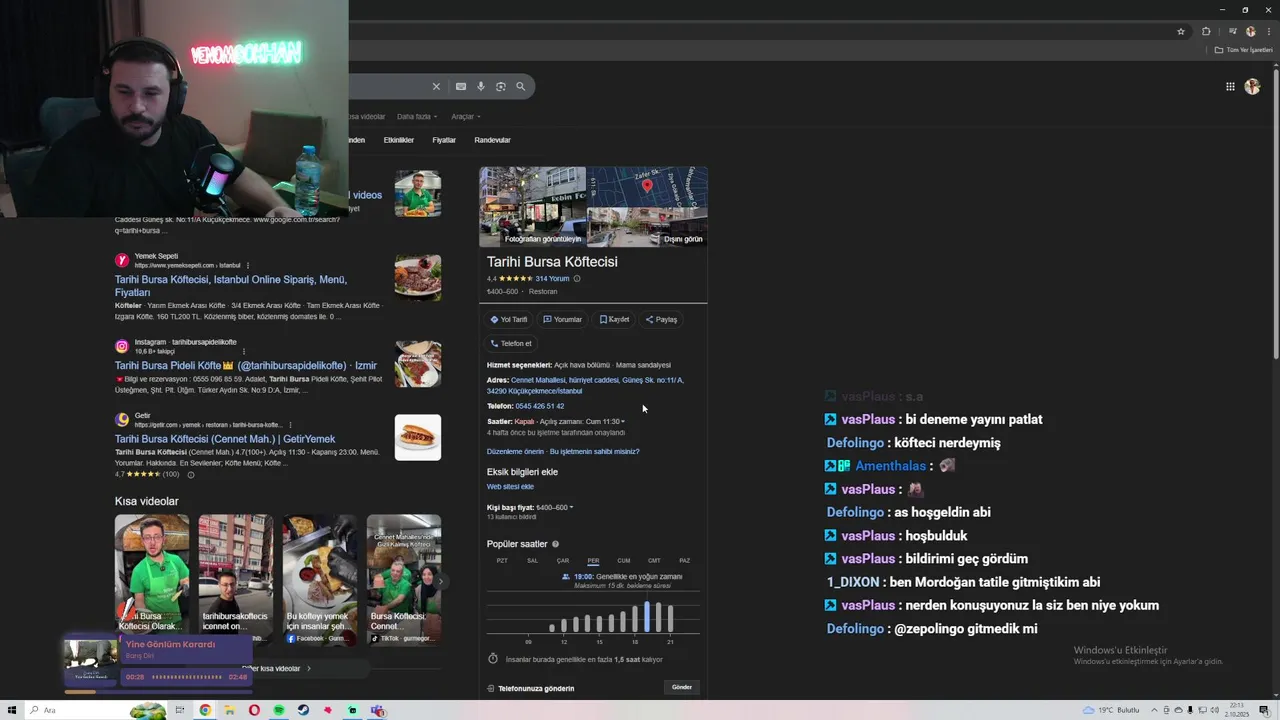The width and height of the screenshot is (1280, 720).
Task: Open Opera browser from the taskbar
Action: click(x=254, y=710)
